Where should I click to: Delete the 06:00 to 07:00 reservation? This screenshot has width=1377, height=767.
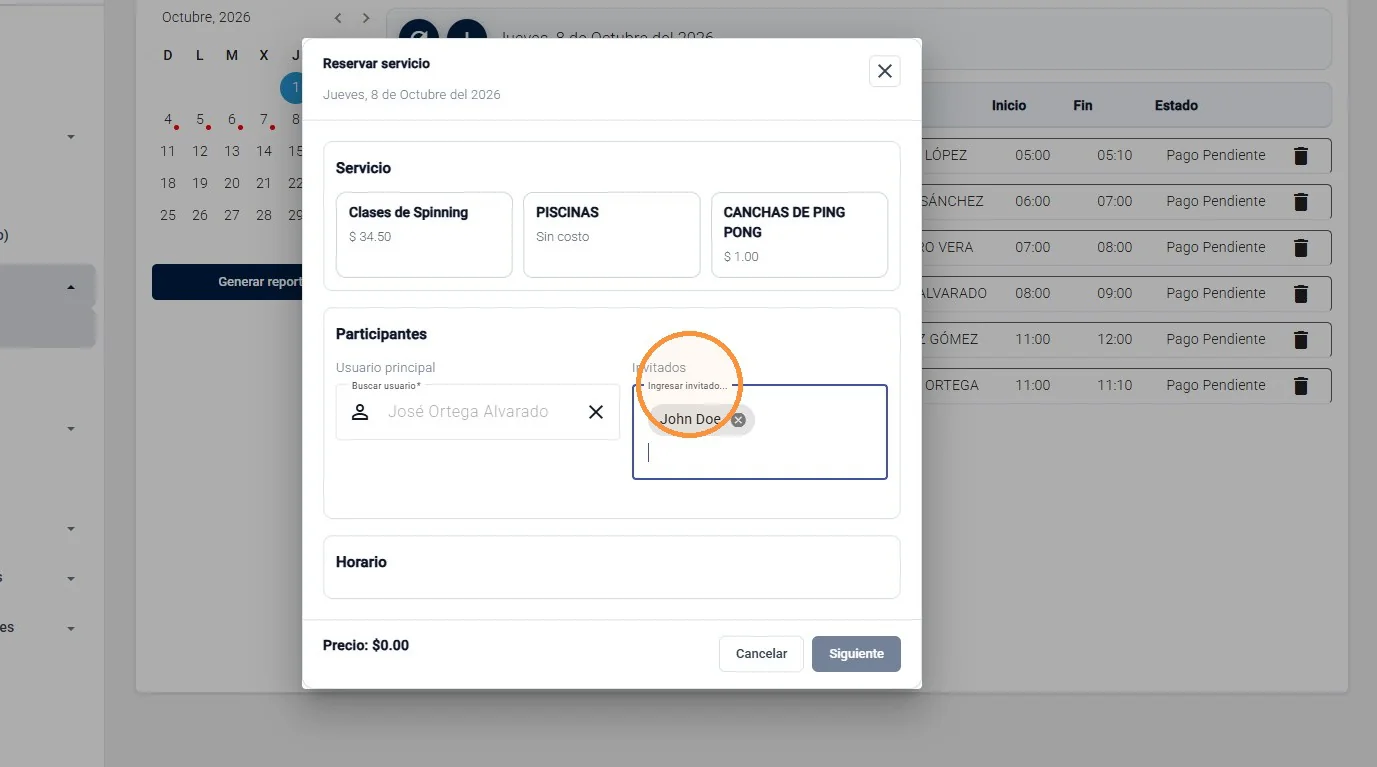pos(1301,201)
